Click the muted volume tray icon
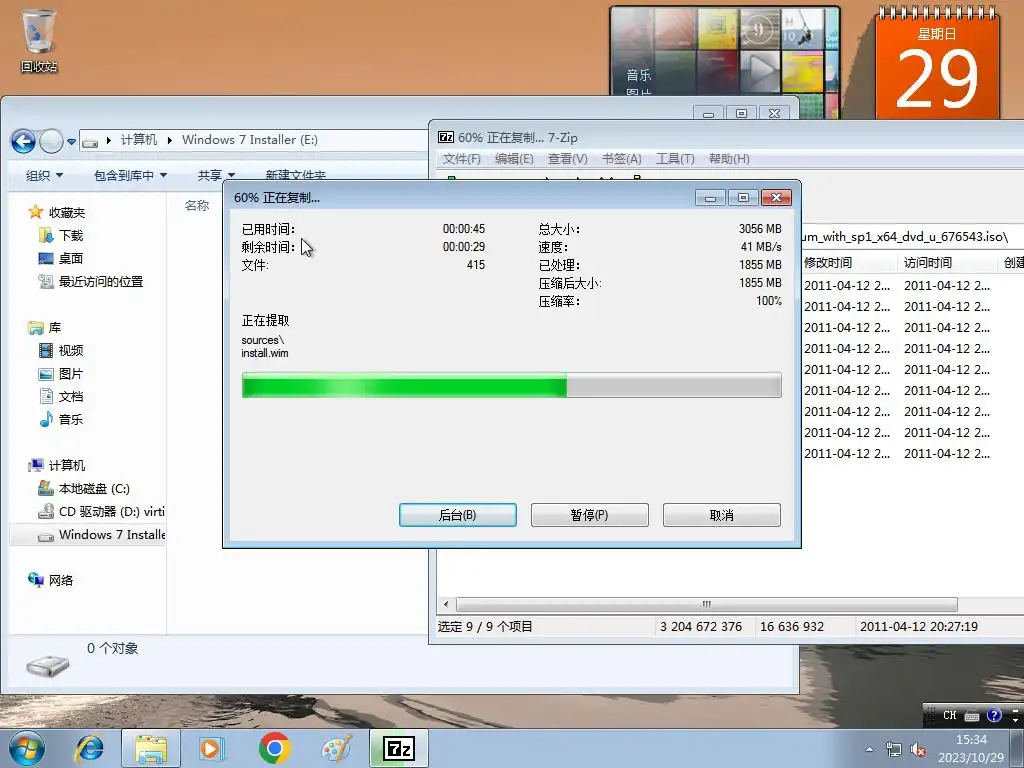Screen dimensions: 1024x768 coord(918,749)
